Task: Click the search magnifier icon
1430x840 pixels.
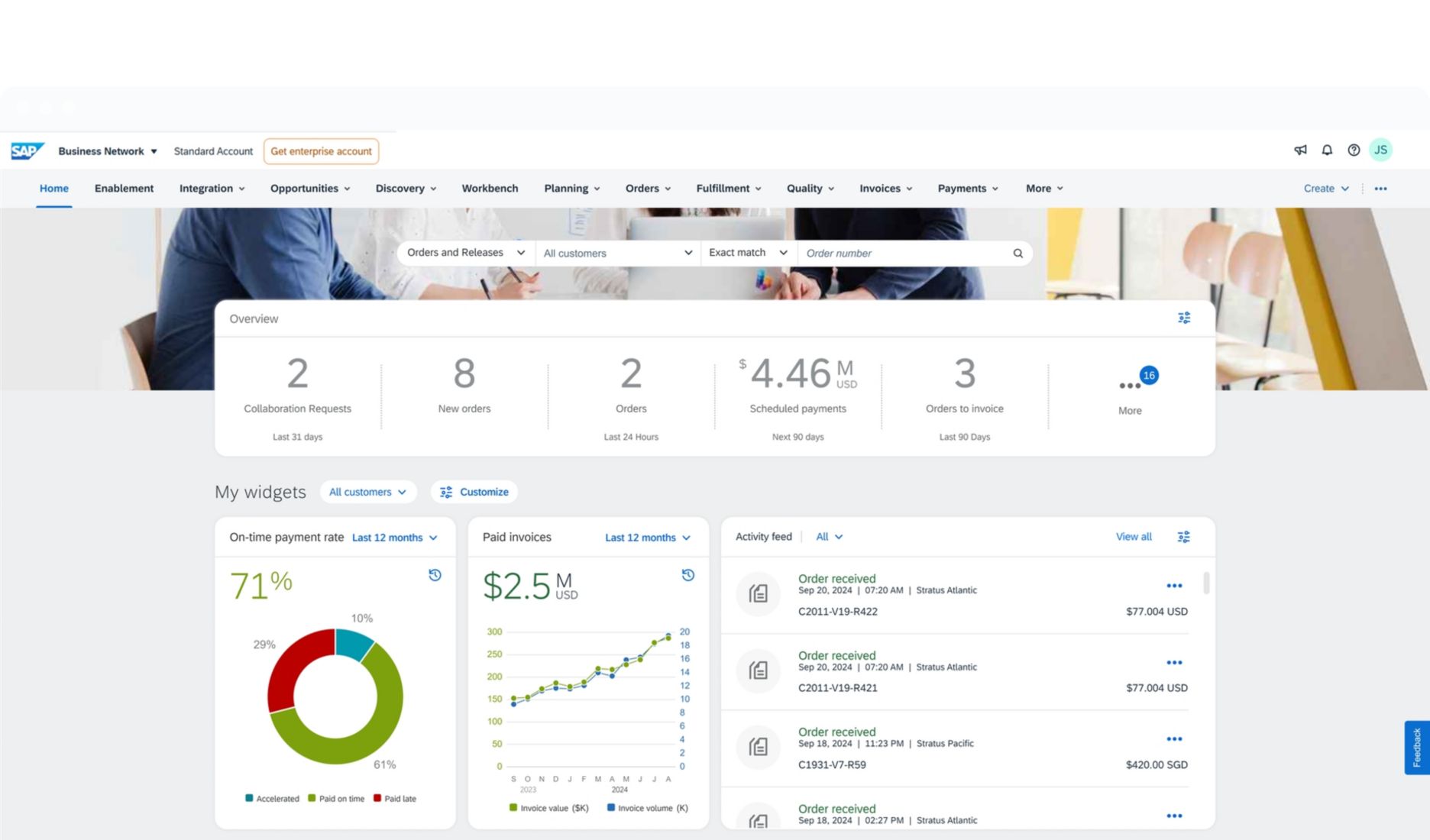Action: click(1017, 253)
